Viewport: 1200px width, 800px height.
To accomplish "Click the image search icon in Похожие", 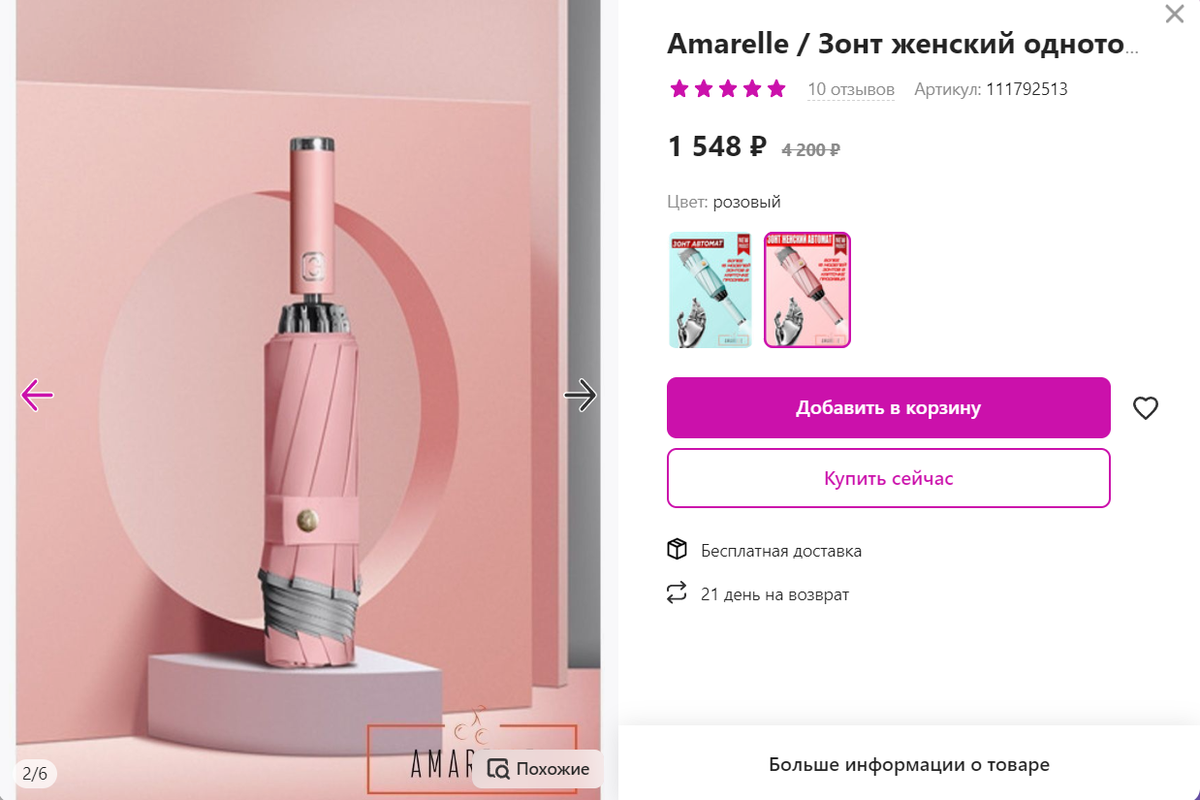I will point(498,769).
